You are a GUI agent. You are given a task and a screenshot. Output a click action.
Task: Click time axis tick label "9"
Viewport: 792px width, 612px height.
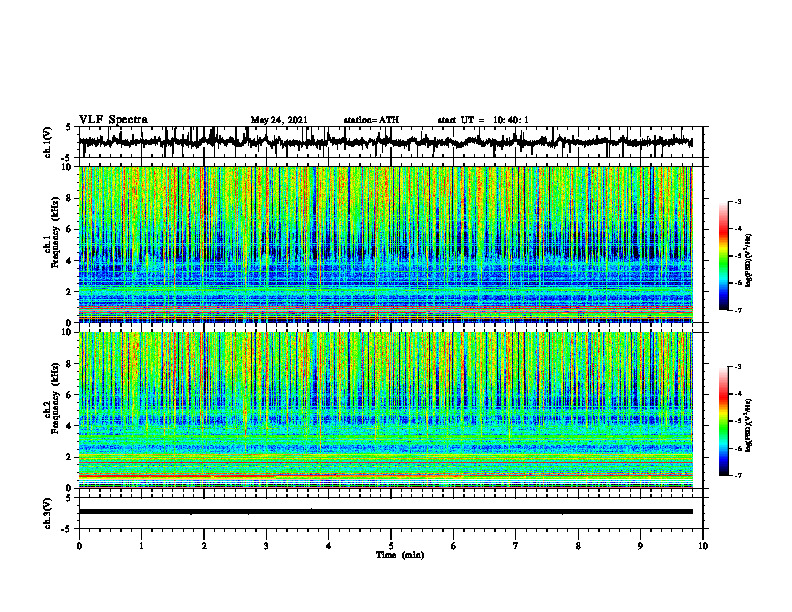click(640, 546)
